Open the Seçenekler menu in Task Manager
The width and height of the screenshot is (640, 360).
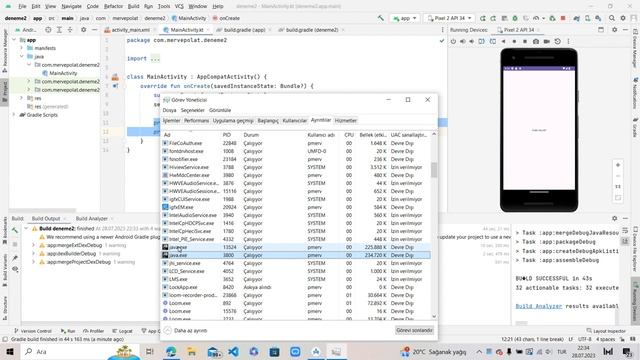193,110
